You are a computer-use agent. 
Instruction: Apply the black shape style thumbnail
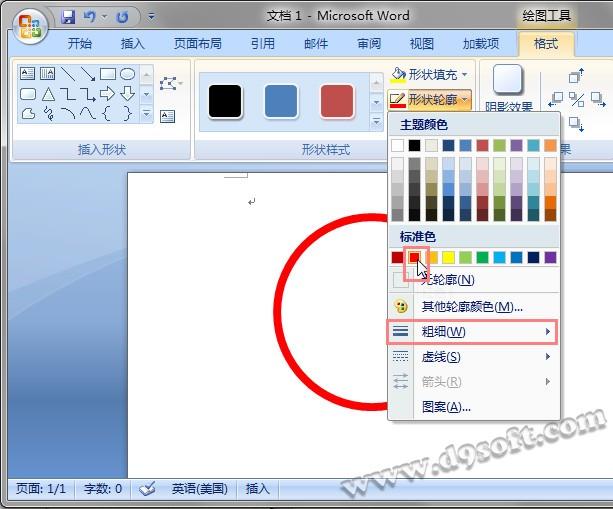(x=225, y=101)
